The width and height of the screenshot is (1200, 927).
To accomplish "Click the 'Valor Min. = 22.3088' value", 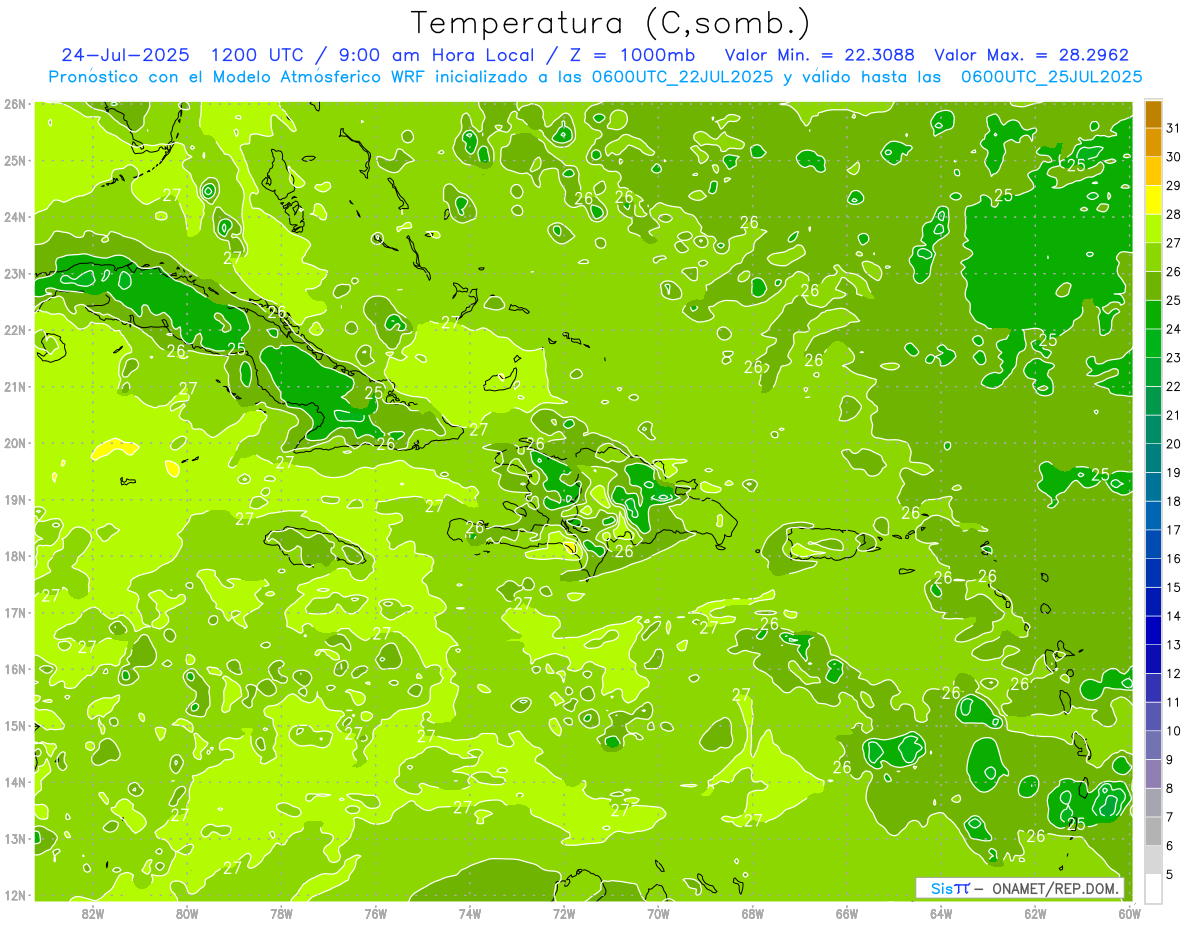I will click(x=820, y=55).
